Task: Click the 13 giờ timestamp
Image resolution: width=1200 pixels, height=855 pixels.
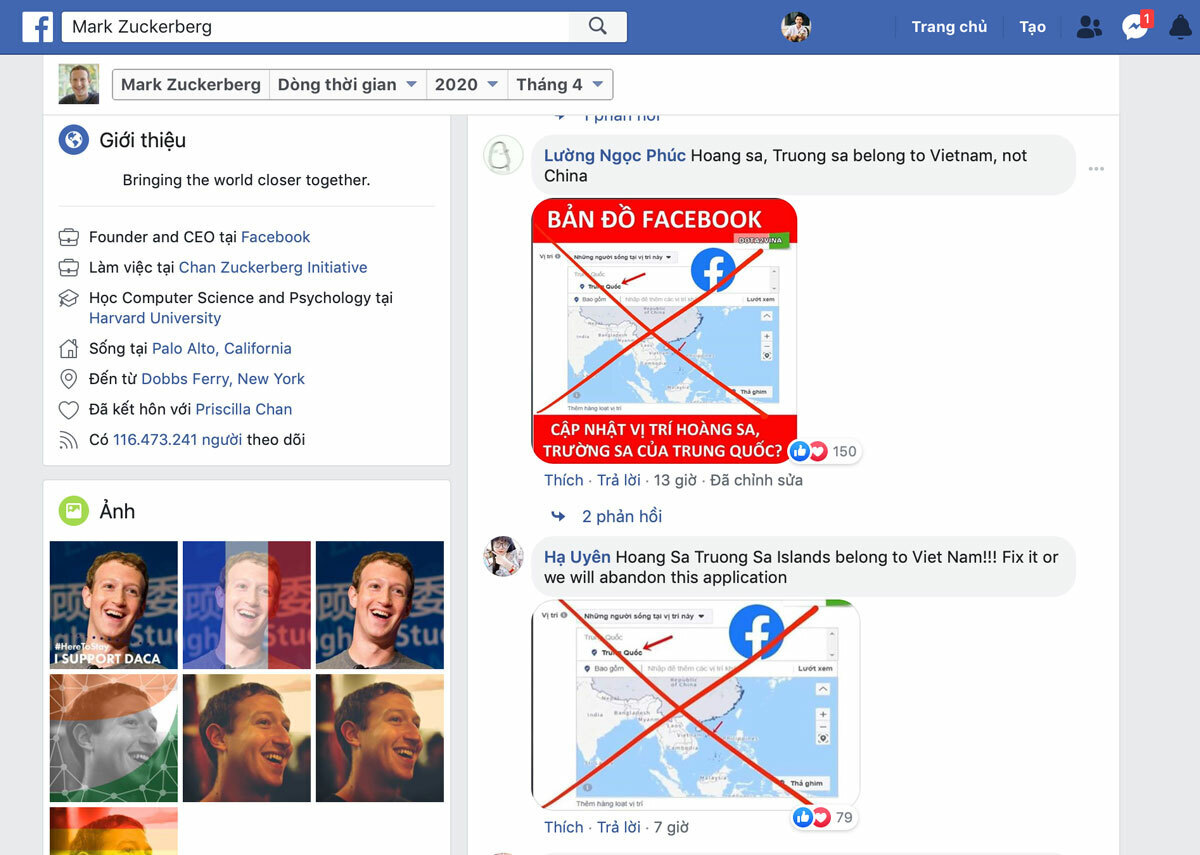Action: click(675, 480)
